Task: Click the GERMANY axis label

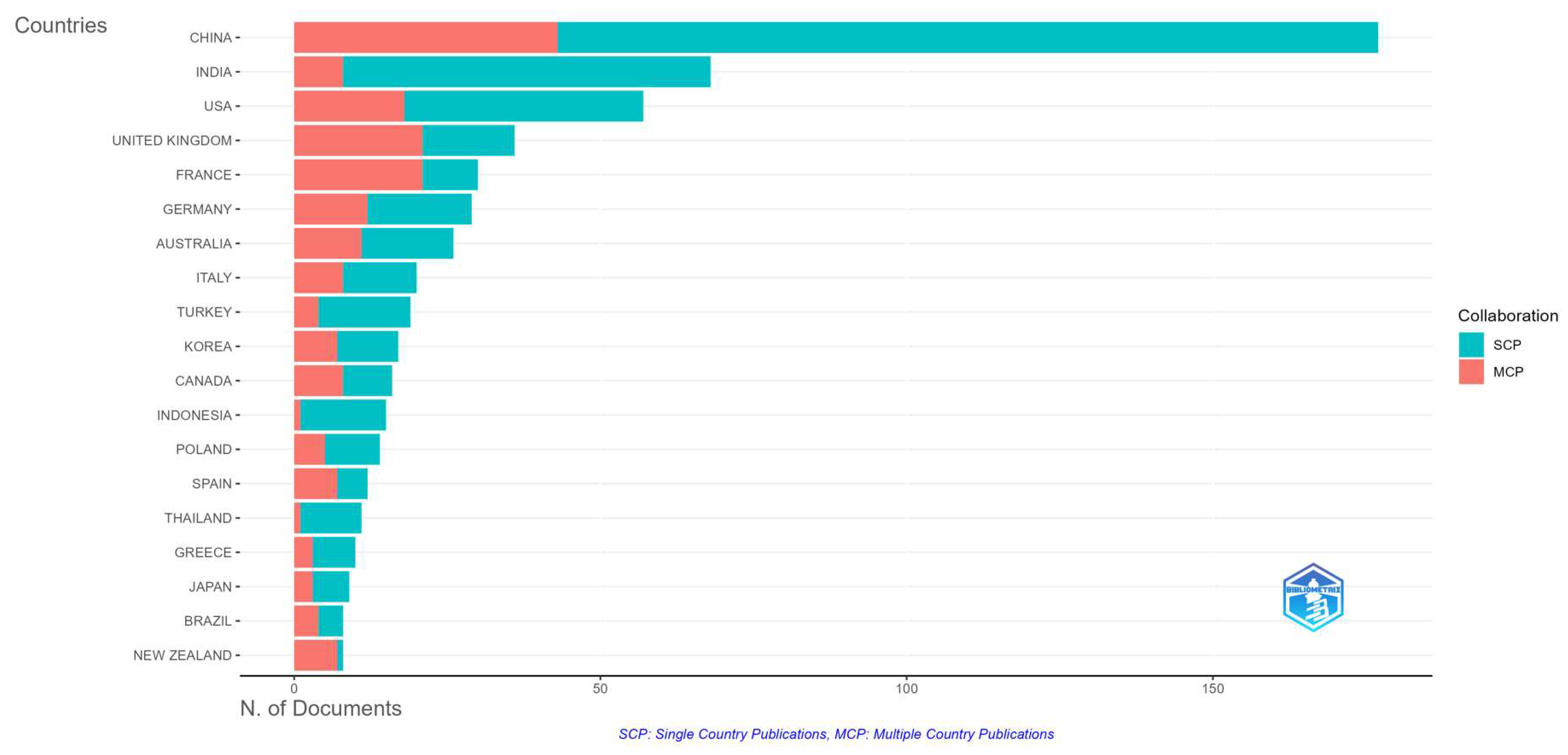Action: coord(196,209)
